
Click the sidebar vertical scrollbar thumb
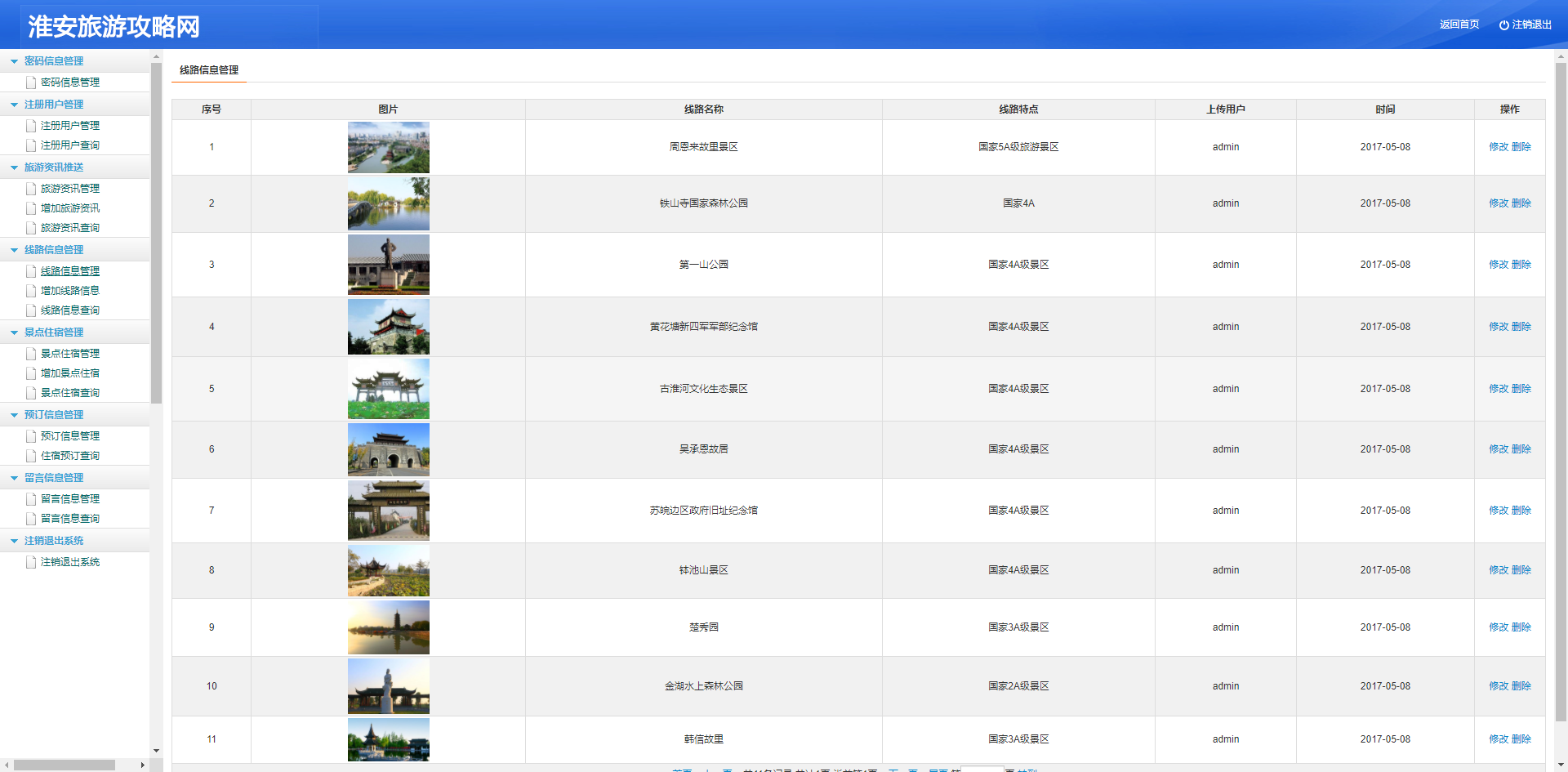point(156,233)
